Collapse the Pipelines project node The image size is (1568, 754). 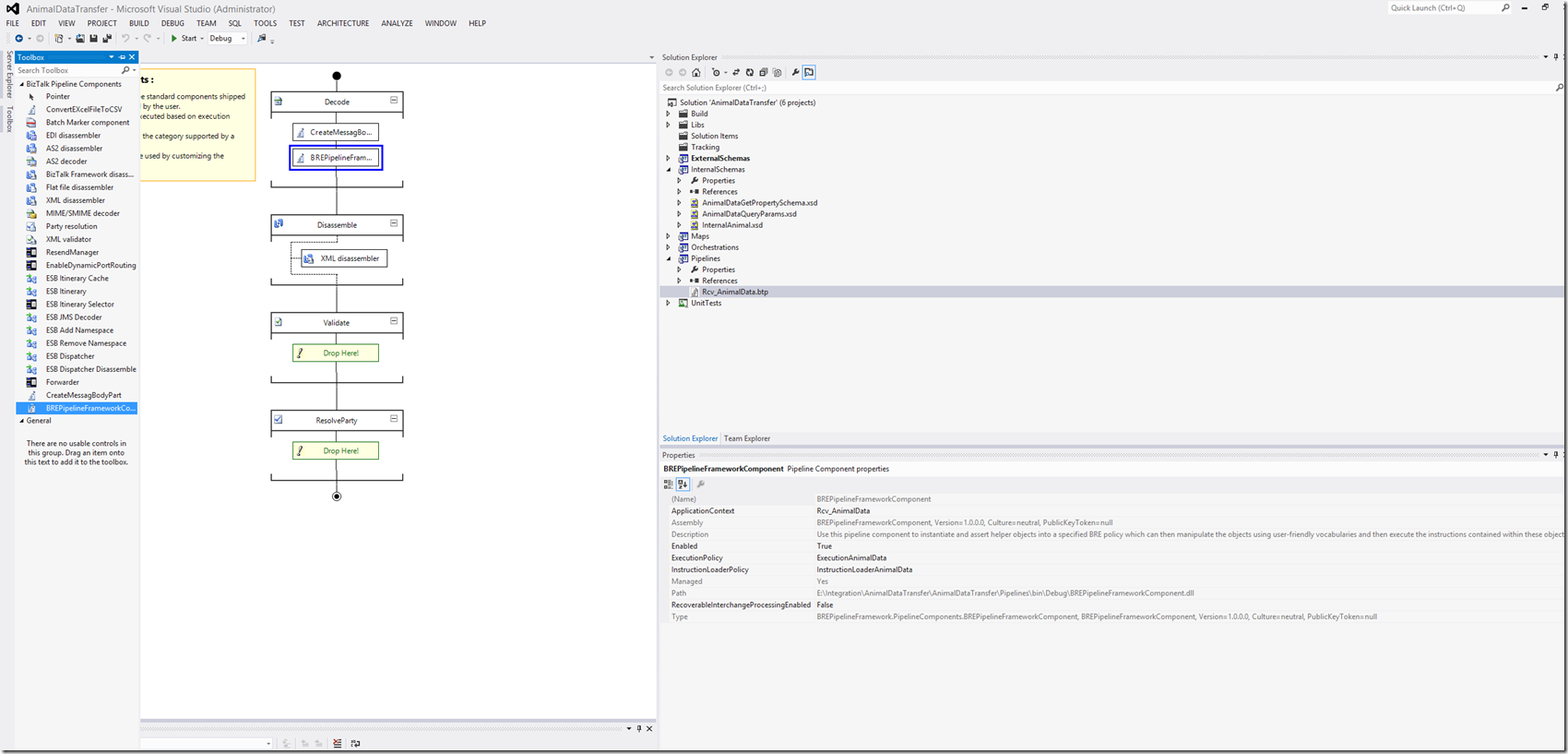(x=669, y=258)
